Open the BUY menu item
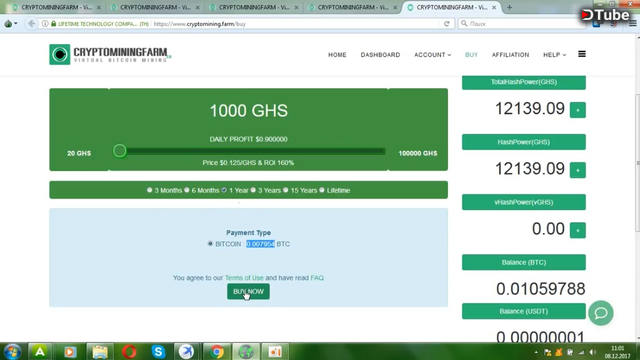The height and width of the screenshot is (360, 640). pos(471,55)
